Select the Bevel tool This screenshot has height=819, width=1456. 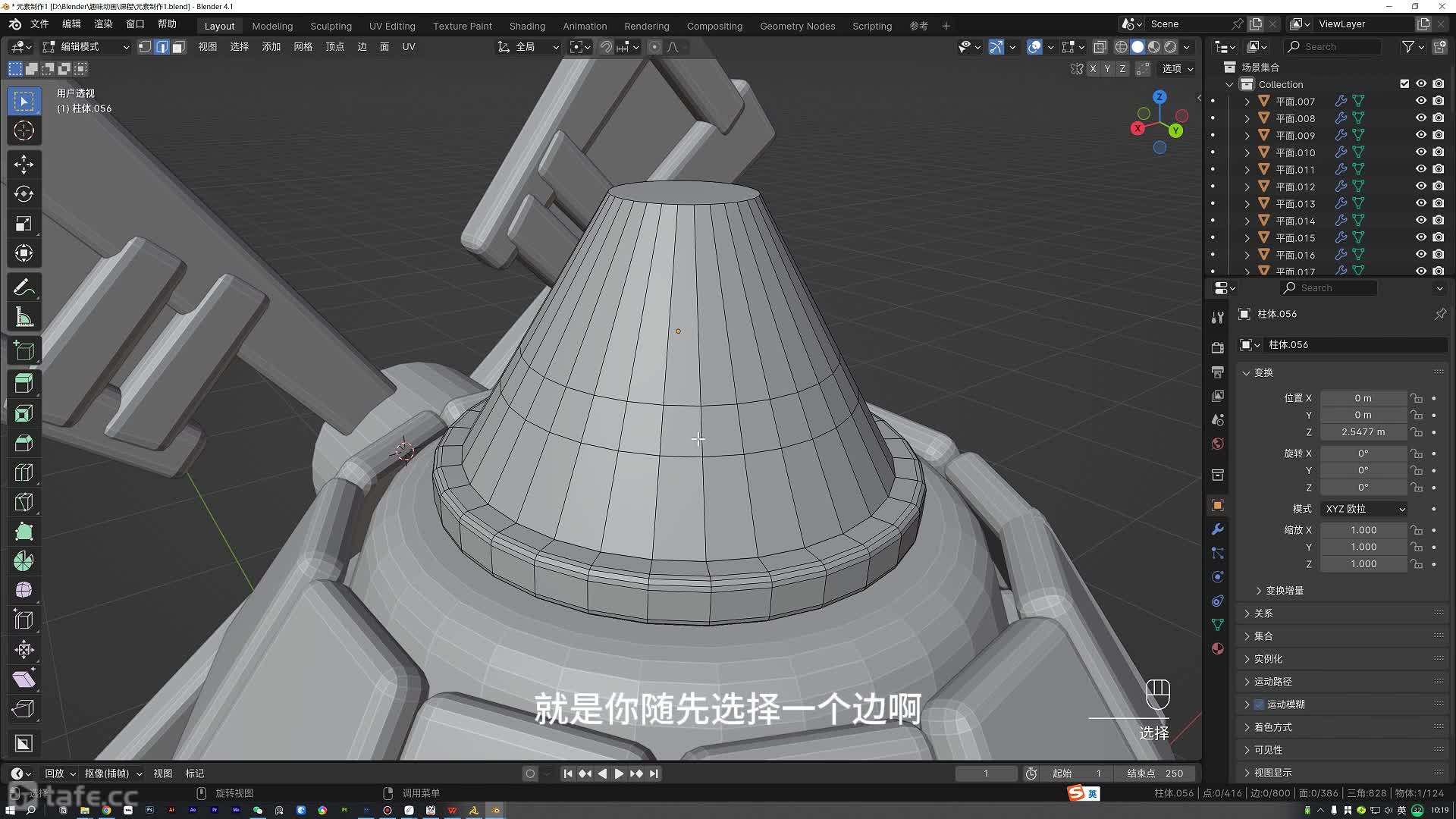[24, 443]
